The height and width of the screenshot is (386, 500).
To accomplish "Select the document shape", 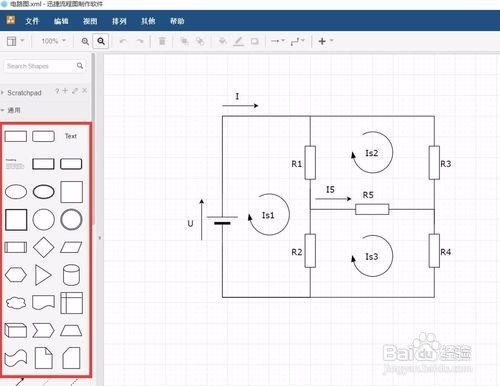I will pyautogui.click(x=43, y=303).
